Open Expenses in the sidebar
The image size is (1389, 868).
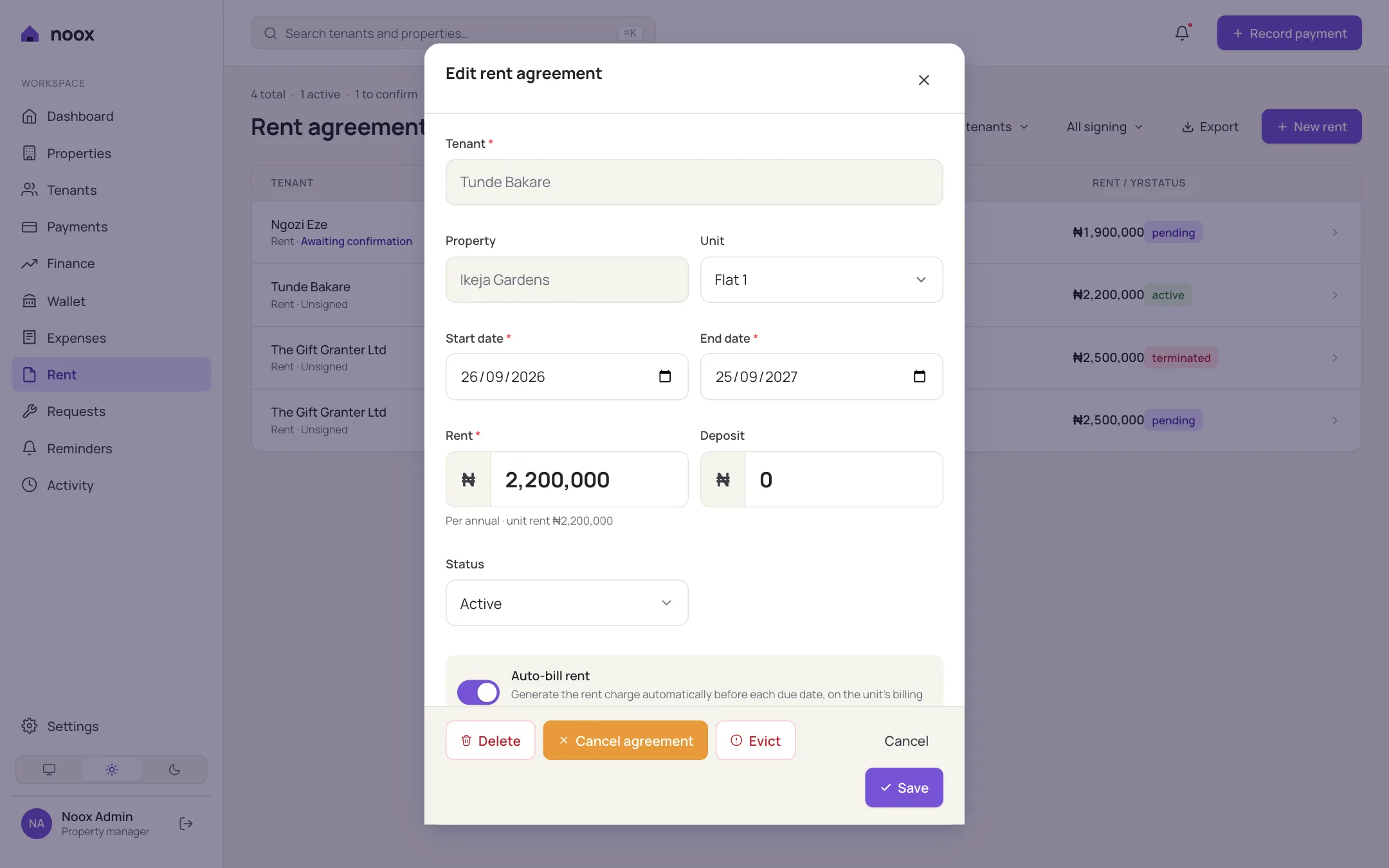click(111, 338)
